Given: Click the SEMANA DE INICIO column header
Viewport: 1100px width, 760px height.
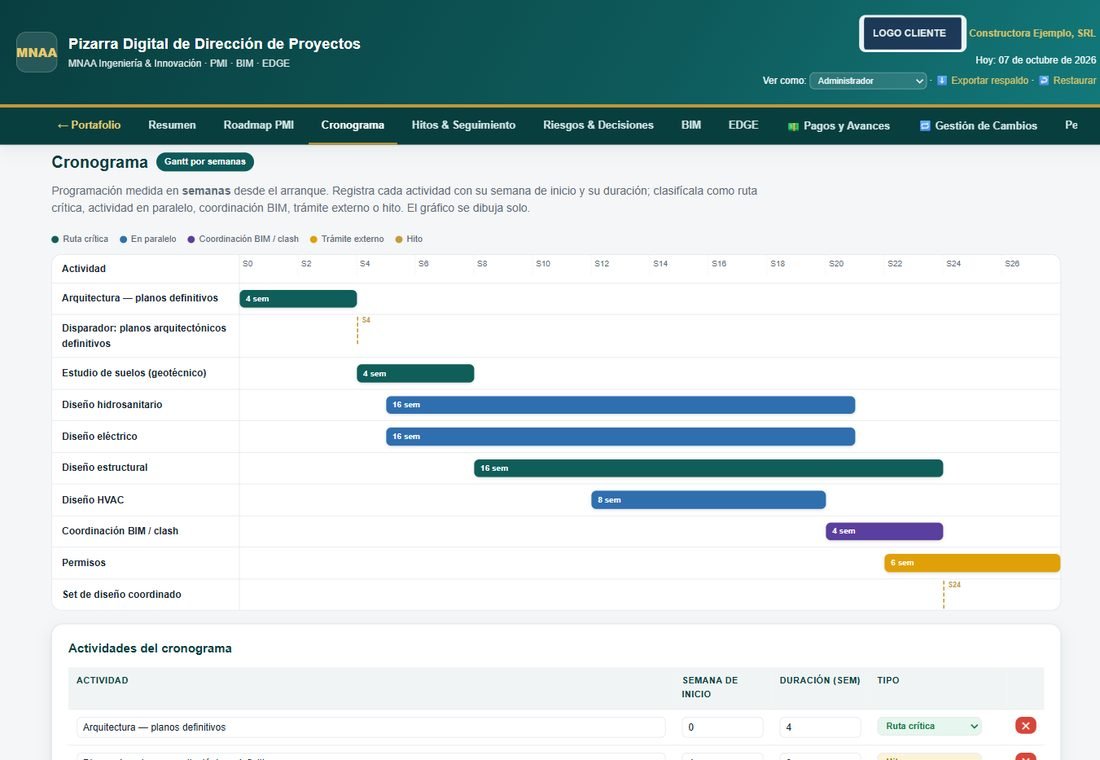Looking at the screenshot, I should (709, 687).
